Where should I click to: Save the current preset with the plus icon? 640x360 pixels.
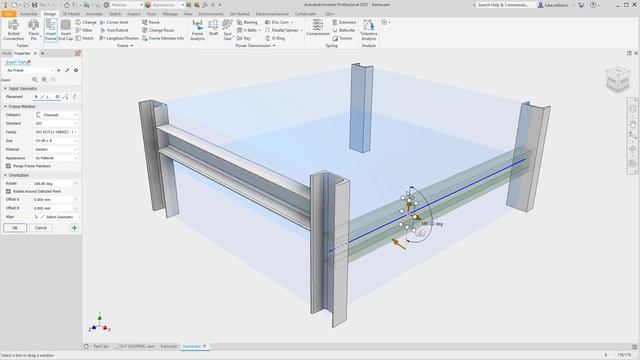[x=58, y=70]
